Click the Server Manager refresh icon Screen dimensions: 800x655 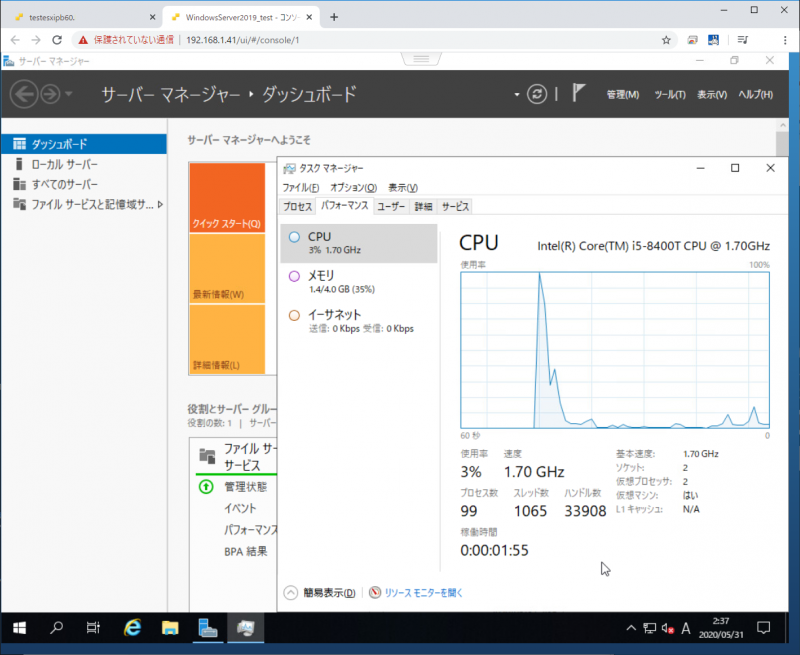(537, 94)
